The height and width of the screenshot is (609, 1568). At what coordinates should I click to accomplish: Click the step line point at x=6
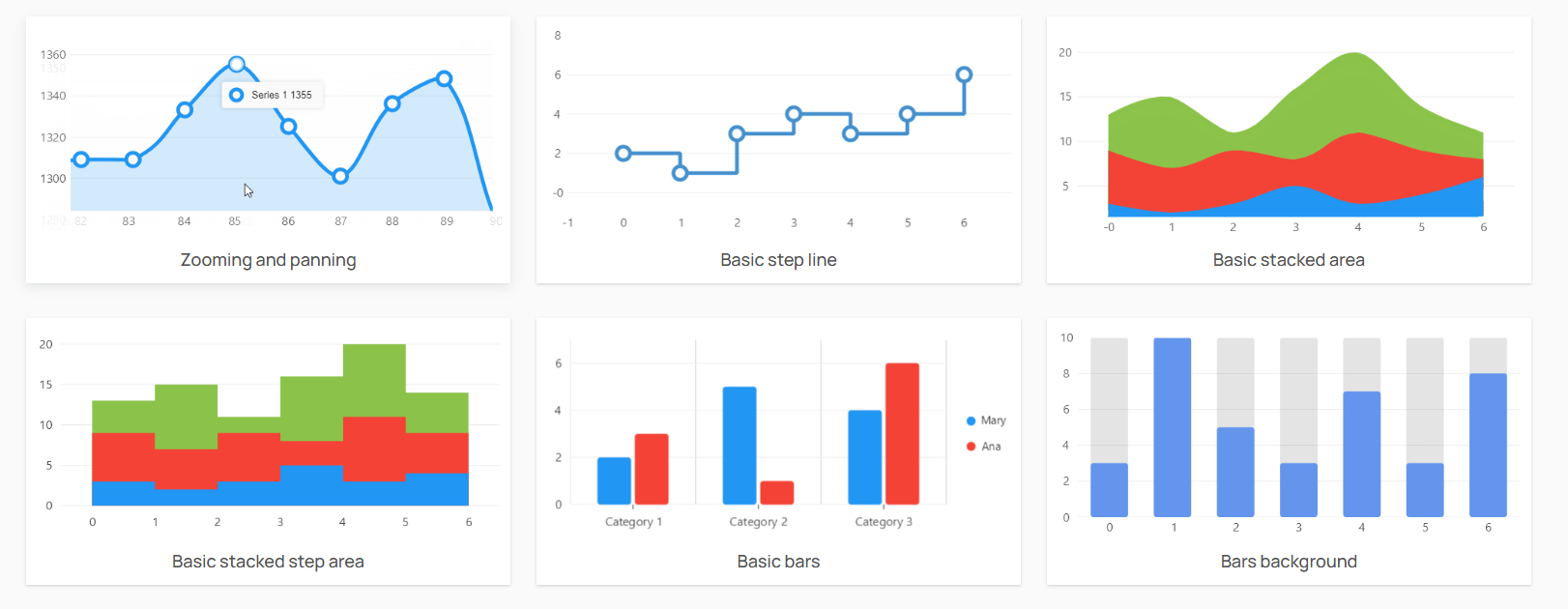964,74
